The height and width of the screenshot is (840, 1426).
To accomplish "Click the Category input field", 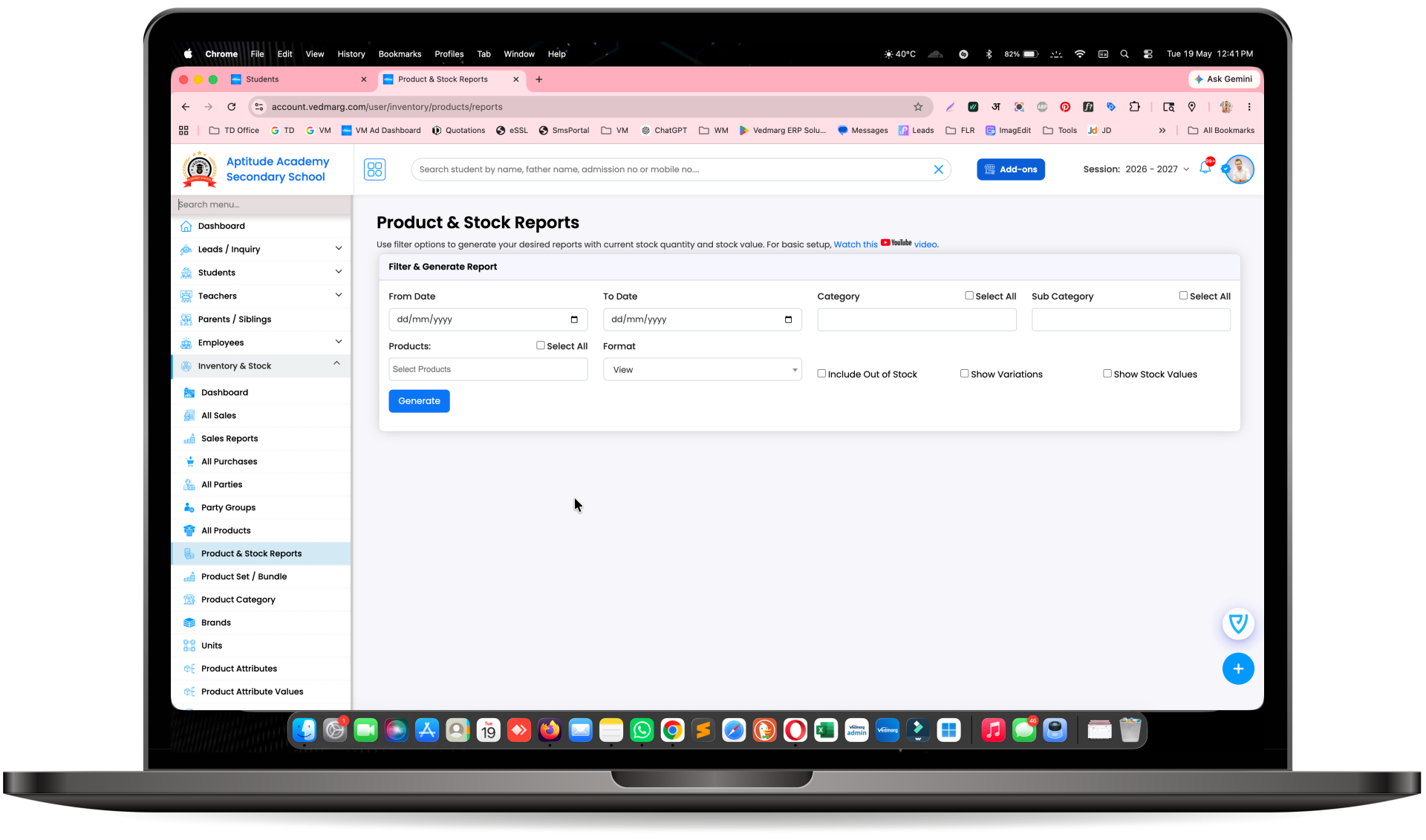I will [917, 319].
